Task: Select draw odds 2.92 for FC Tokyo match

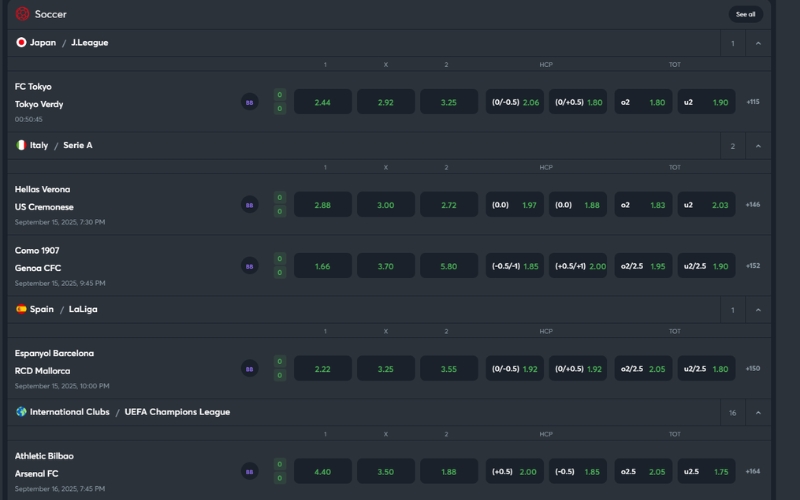Action: click(386, 102)
